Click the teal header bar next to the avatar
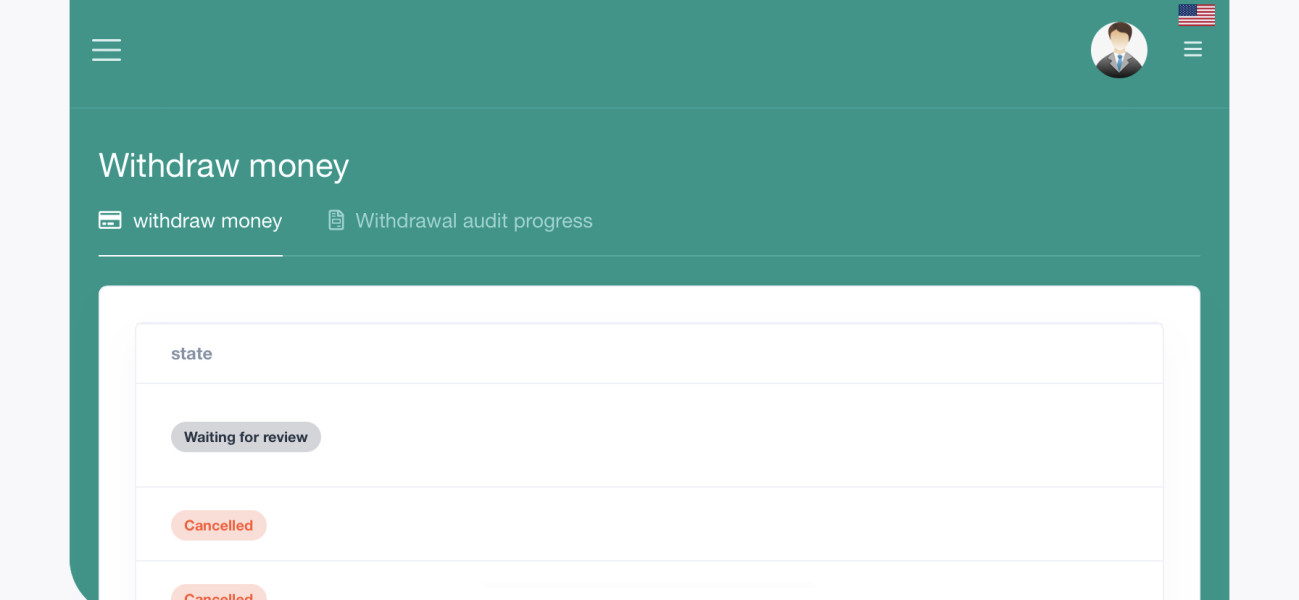Screen dimensions: 1299x600 pos(600,53)
